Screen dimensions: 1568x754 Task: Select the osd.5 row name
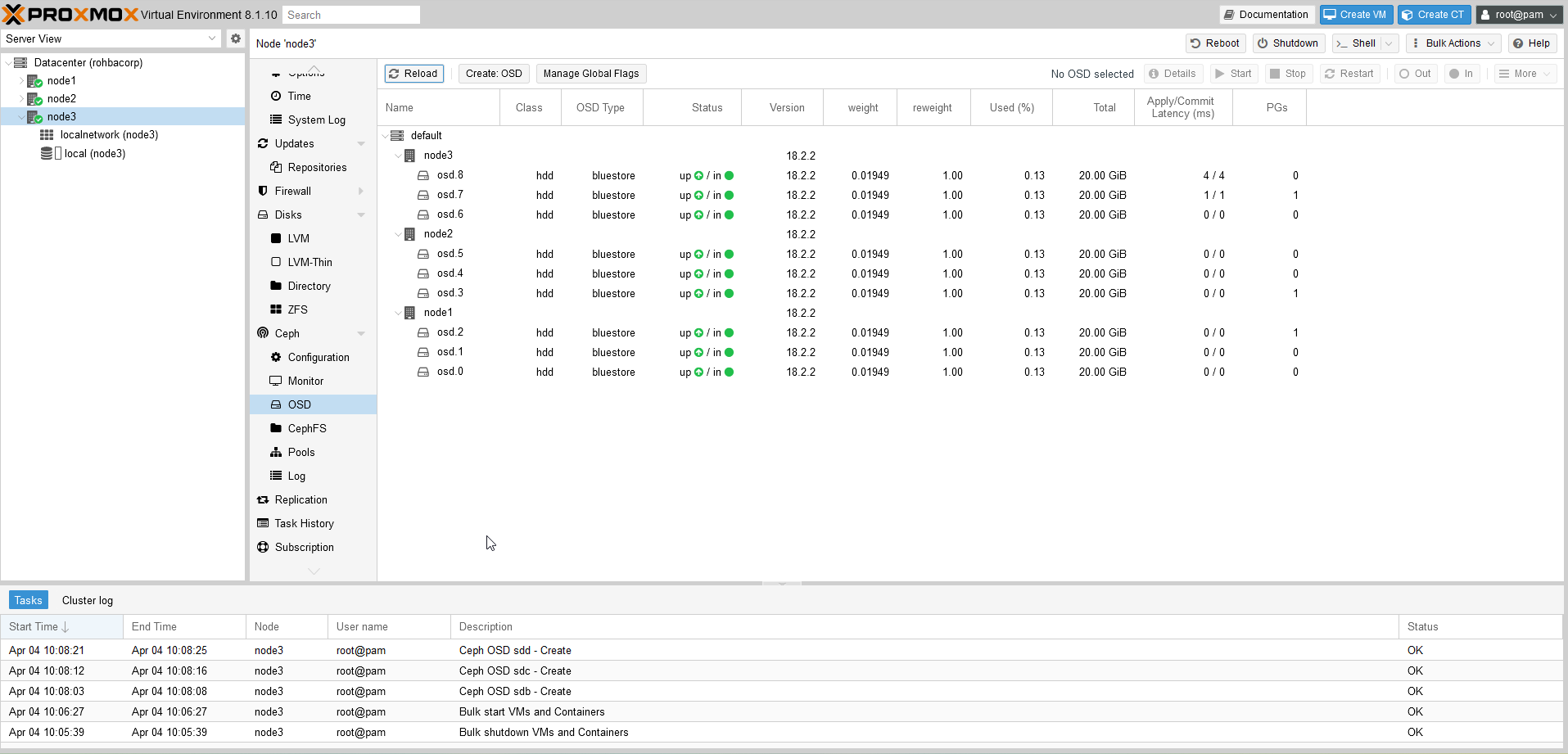[450, 254]
